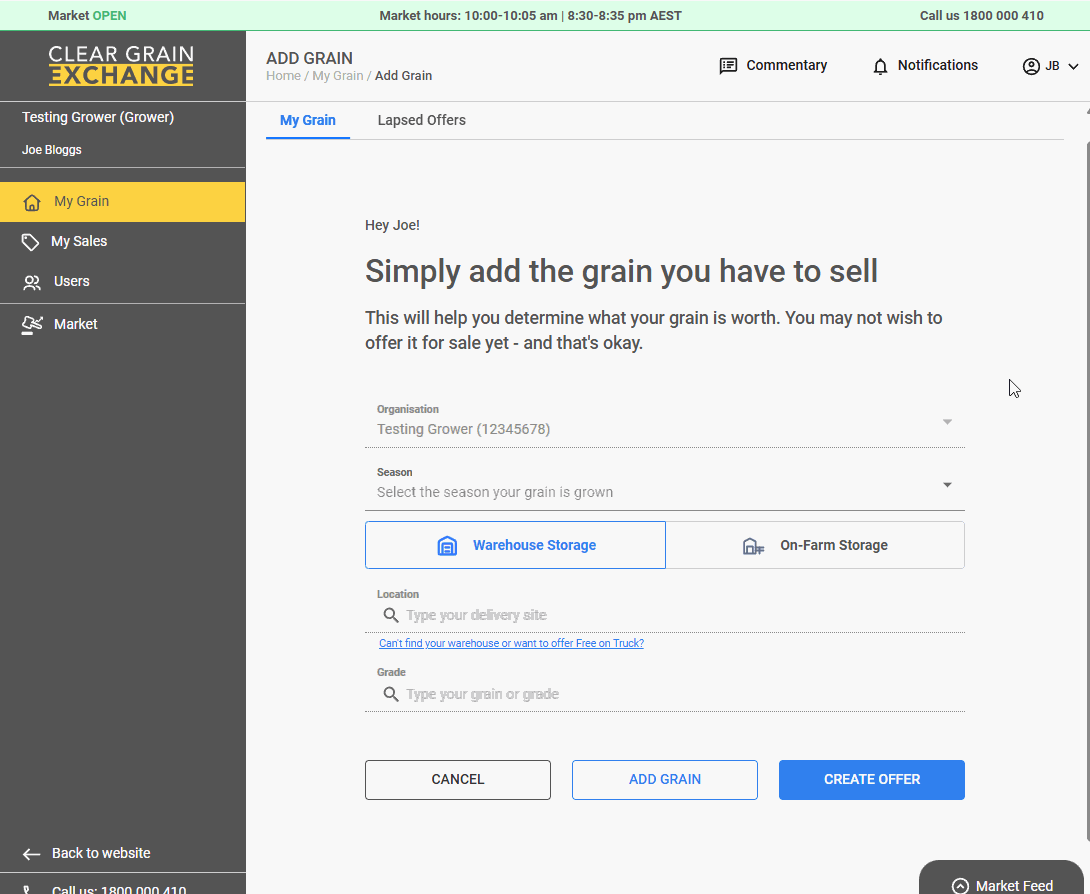Click the Call us: 1800 000 410 sidebar text
1090x894 pixels.
coord(119,889)
